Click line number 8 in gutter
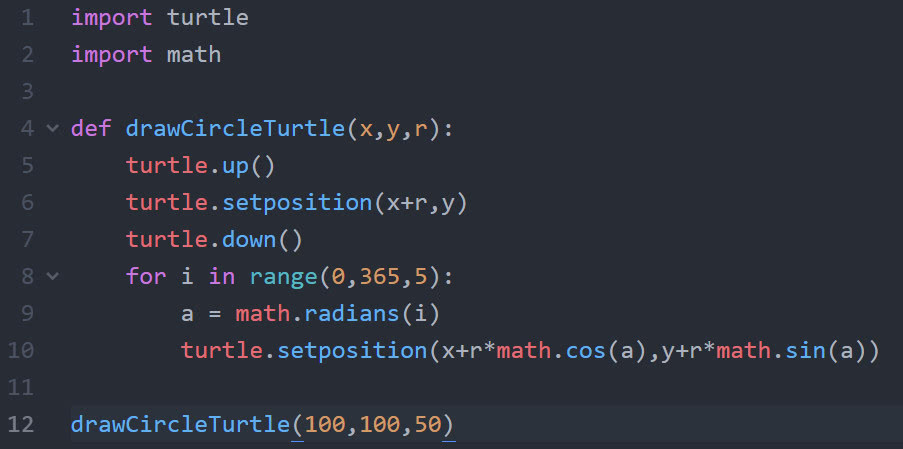This screenshot has height=449, width=903. 27,276
